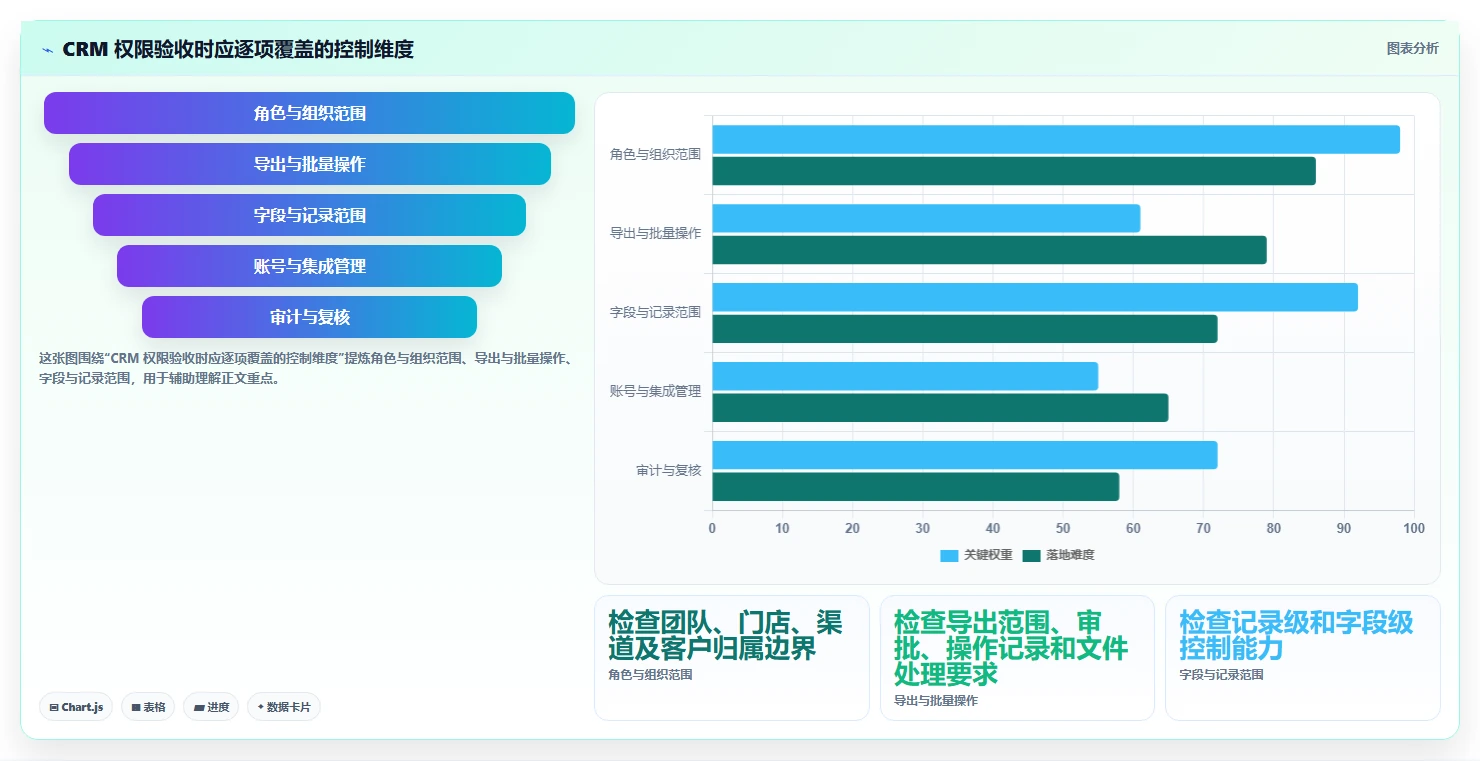
Task: Click the 导出与批量操作 chart axis label
Action: coord(655,233)
